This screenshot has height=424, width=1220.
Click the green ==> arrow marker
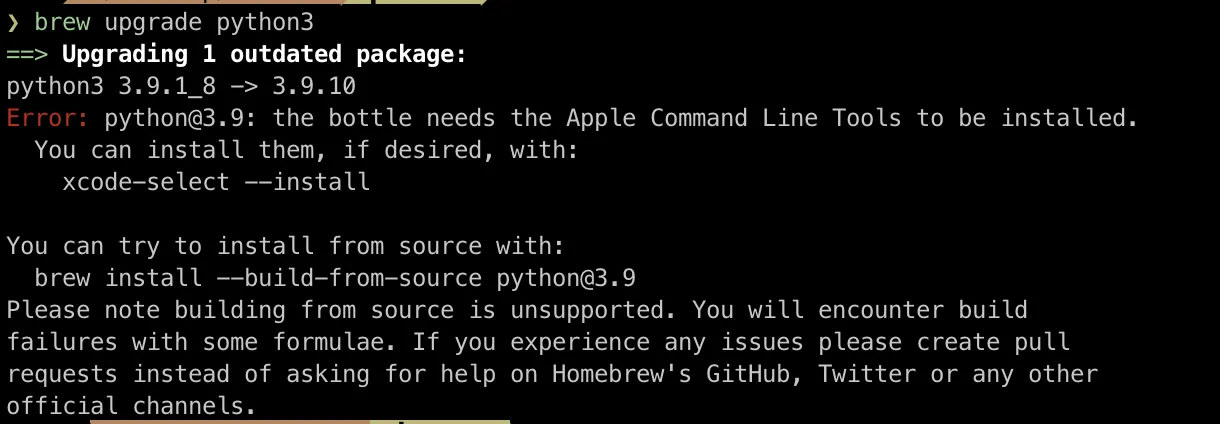point(27,54)
